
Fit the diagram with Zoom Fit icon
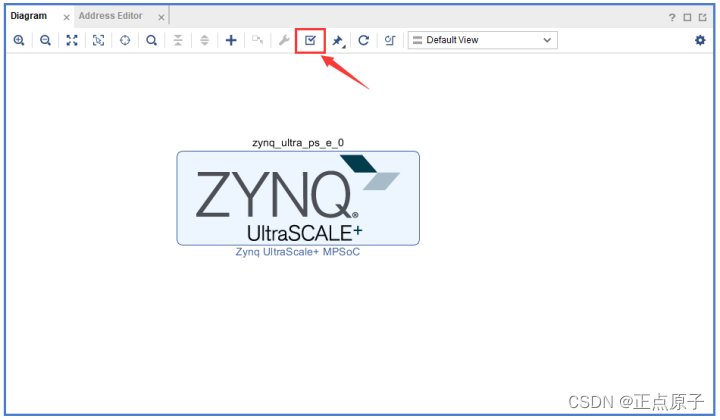pyautogui.click(x=72, y=40)
